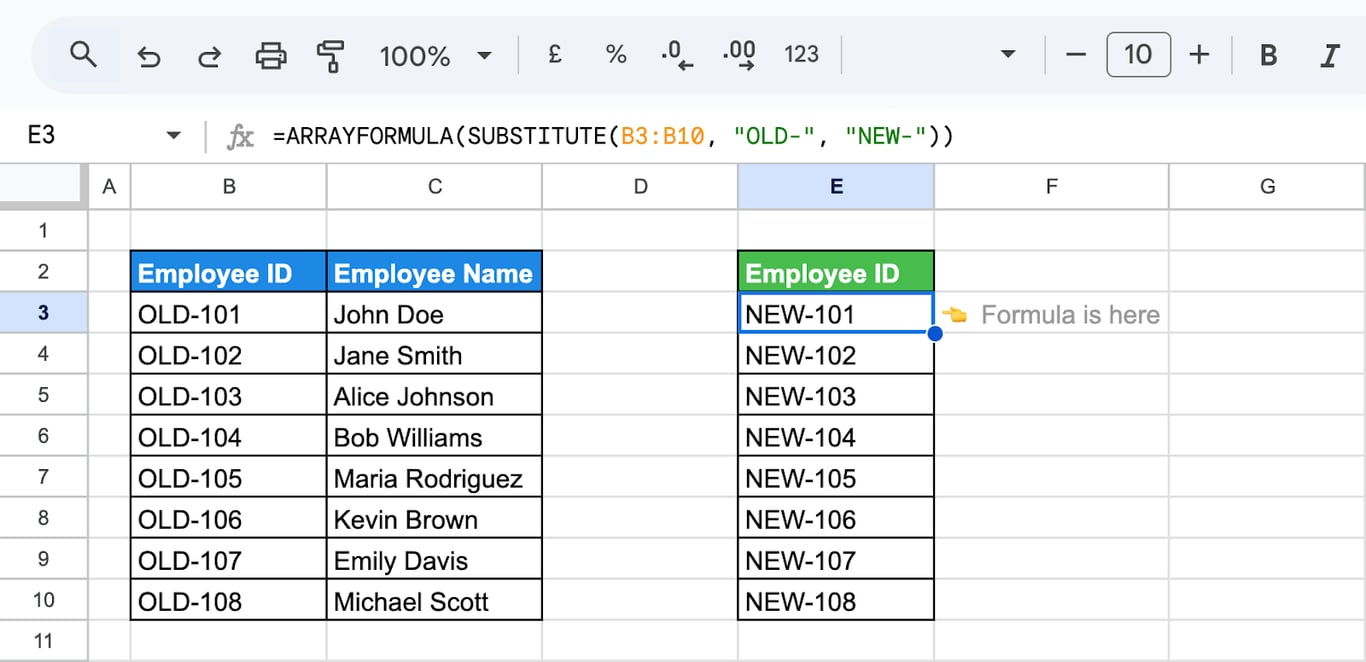Open more number formats 123
Image resolution: width=1366 pixels, height=662 pixels.
[801, 55]
